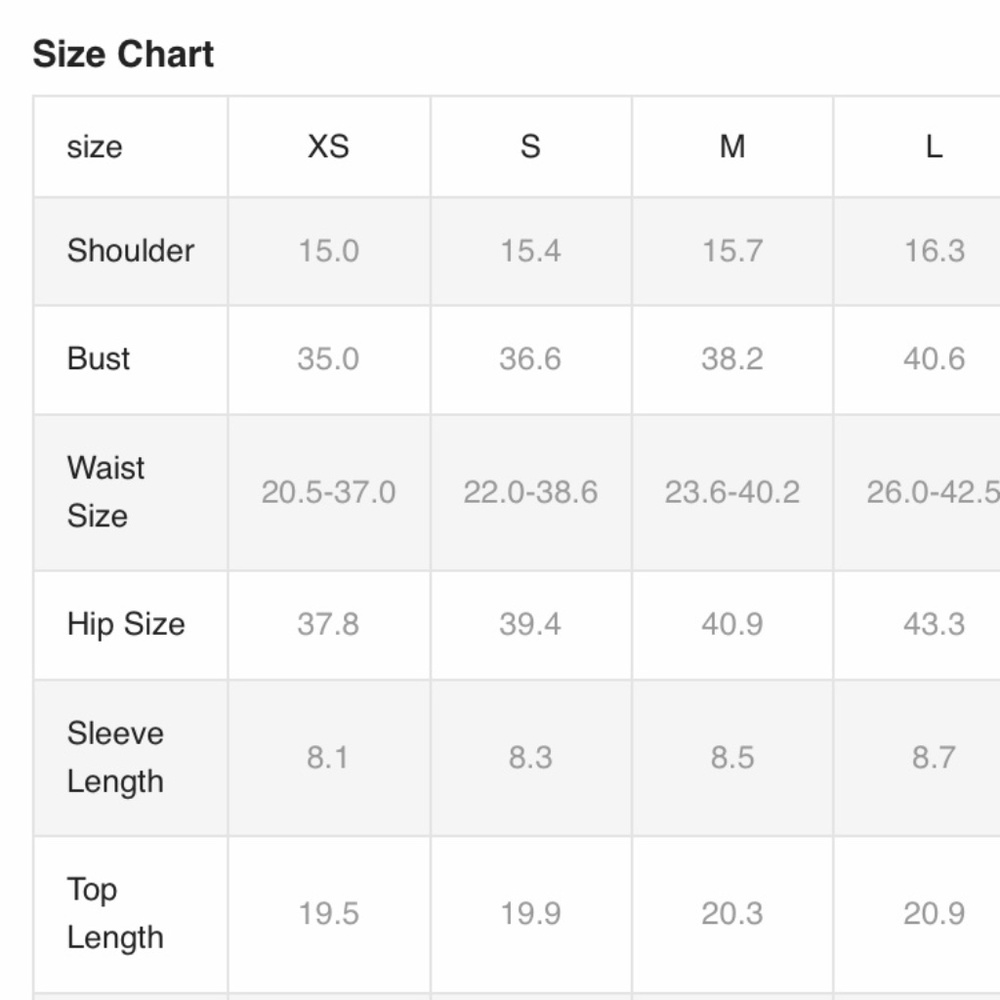Click the Bust row label
1000x1000 pixels.
click(99, 358)
